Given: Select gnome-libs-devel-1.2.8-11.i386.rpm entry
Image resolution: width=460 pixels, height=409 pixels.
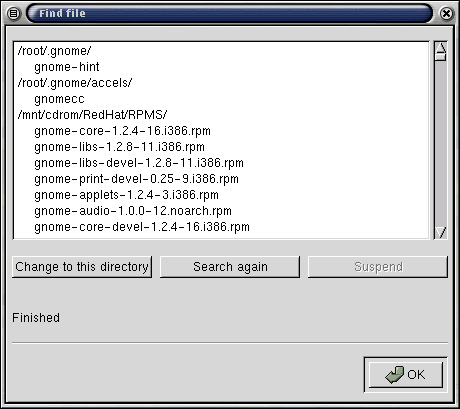Looking at the screenshot, I should (139, 163).
